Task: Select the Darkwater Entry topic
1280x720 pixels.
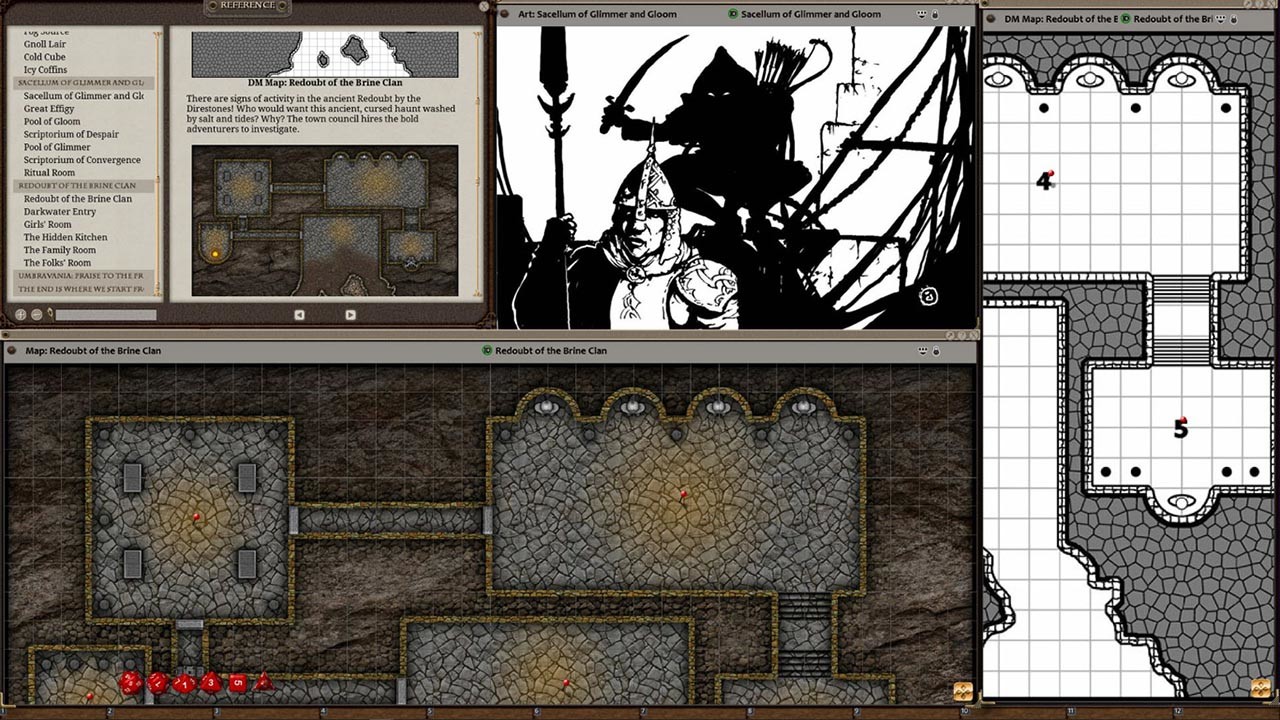Action: pyautogui.click(x=58, y=211)
